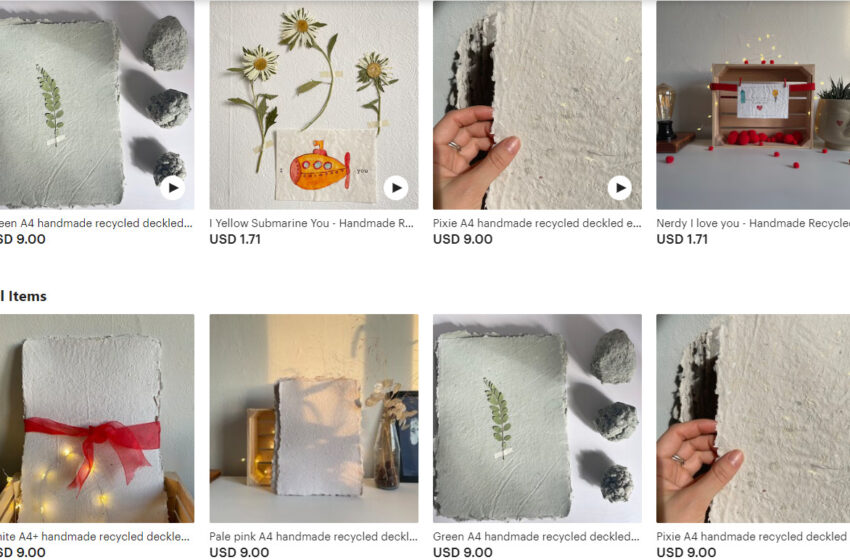Click bottom 'Green A4 handmade recycled' title
This screenshot has width=850, height=560.
tap(536, 537)
